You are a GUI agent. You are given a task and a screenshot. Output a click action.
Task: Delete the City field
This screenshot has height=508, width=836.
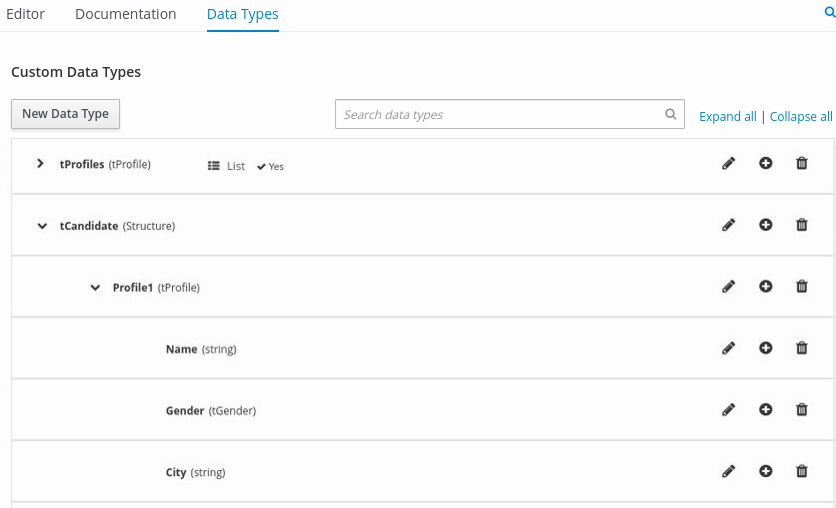(802, 471)
